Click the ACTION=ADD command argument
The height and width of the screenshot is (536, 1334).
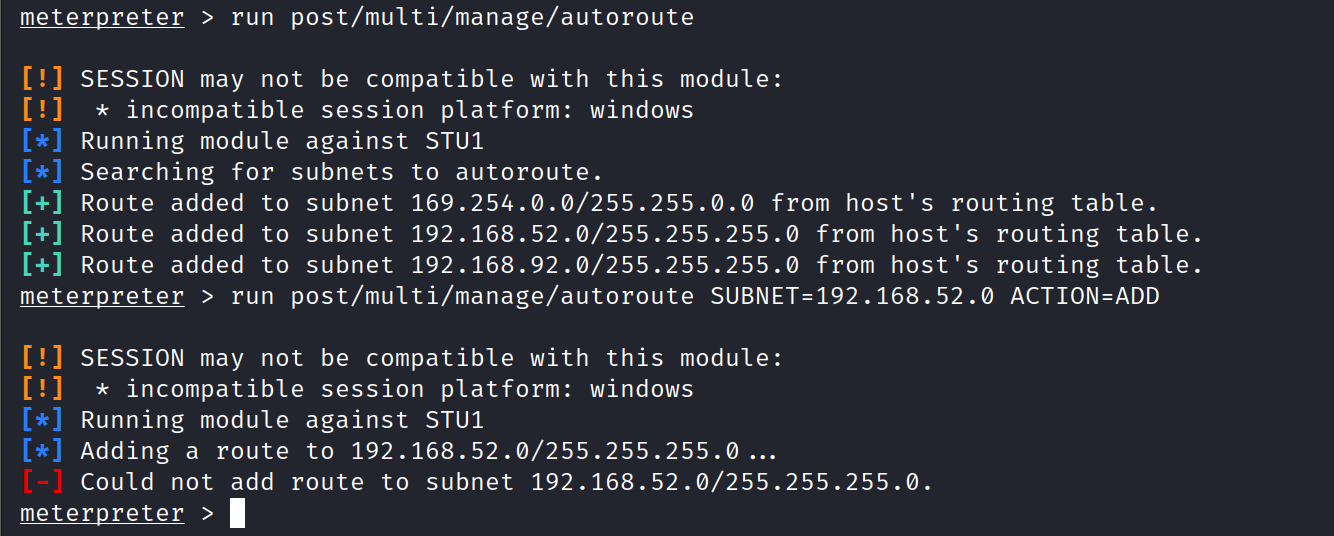1084,296
